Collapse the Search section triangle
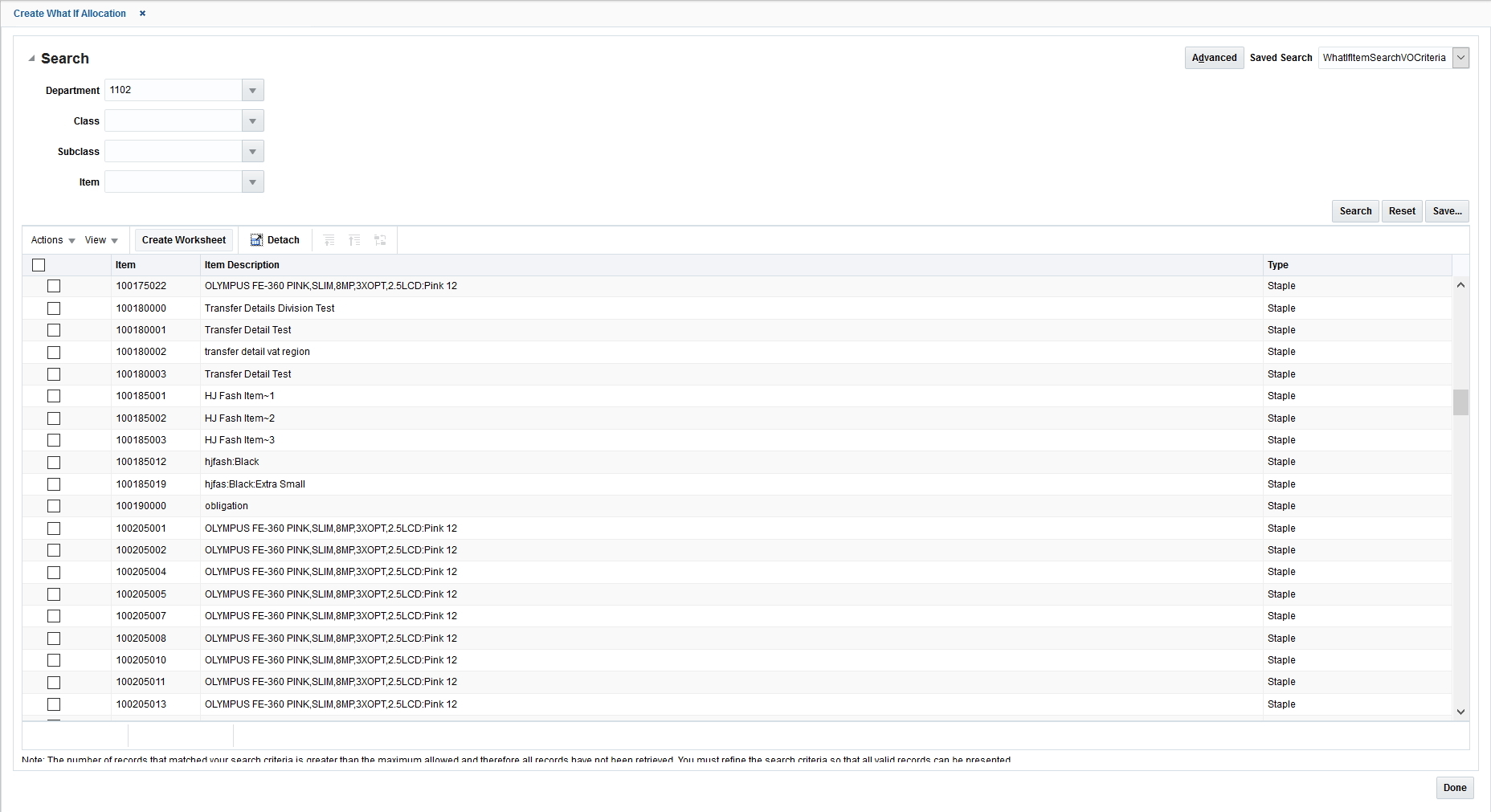Screen dimensions: 1491x812 tap(31, 59)
